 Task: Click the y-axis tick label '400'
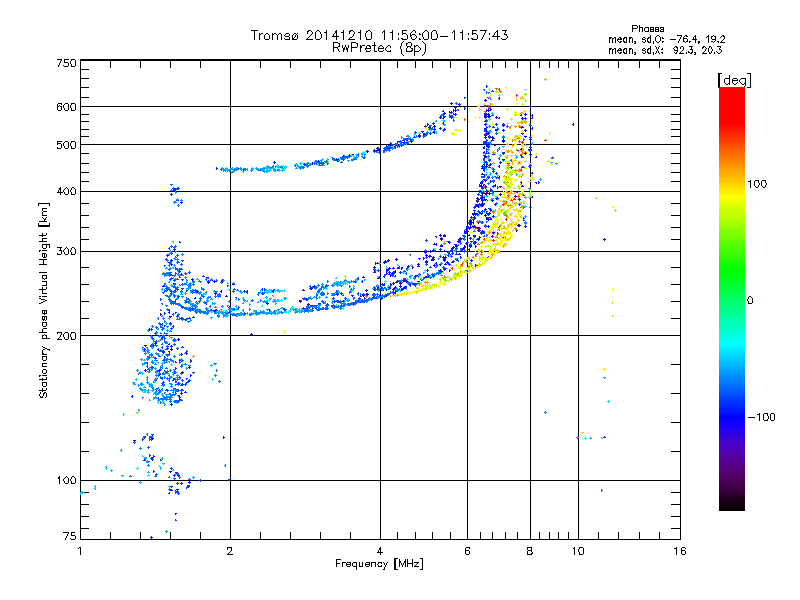click(67, 191)
